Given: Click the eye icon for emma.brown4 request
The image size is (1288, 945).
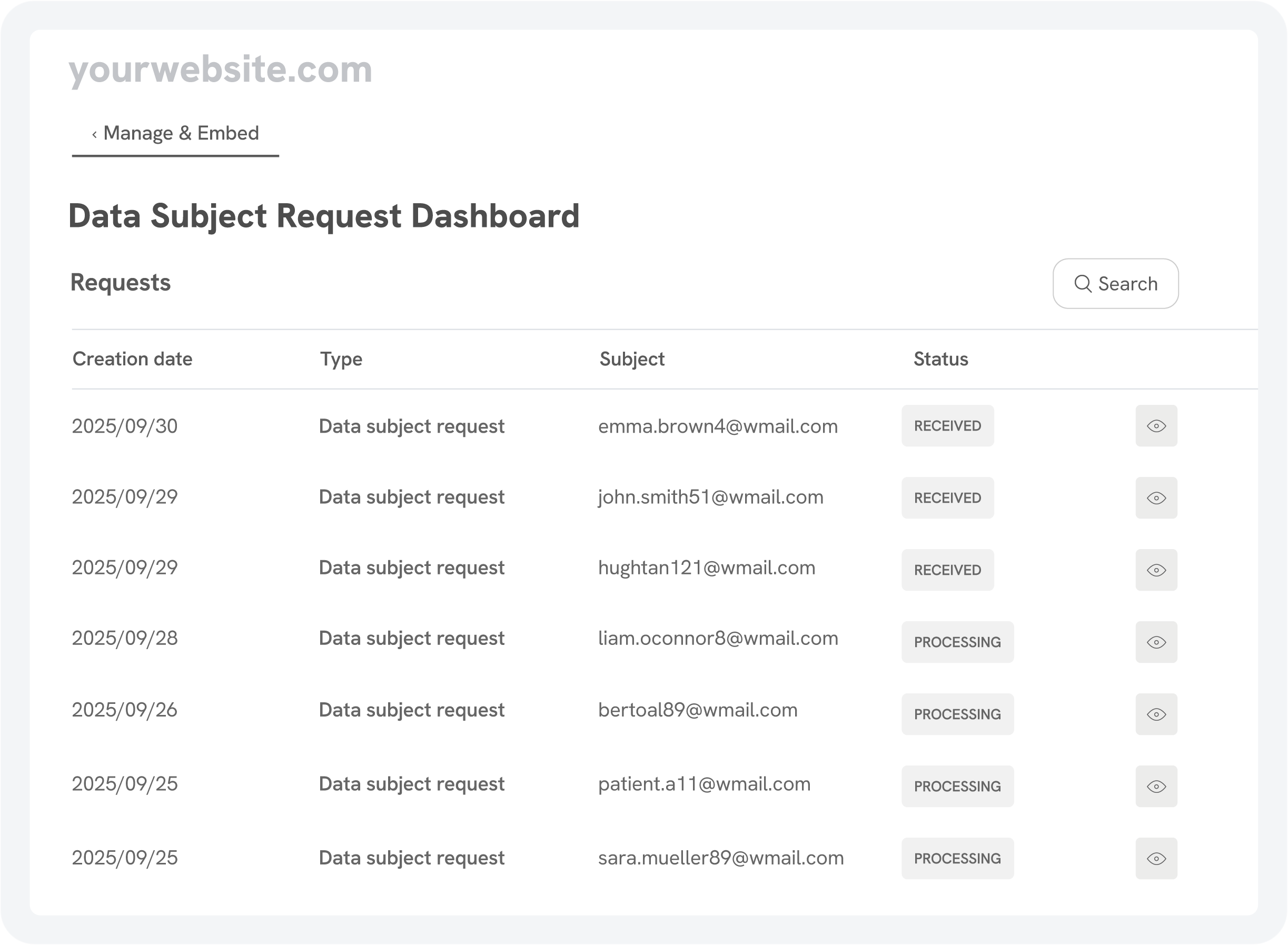Looking at the screenshot, I should point(1156,426).
